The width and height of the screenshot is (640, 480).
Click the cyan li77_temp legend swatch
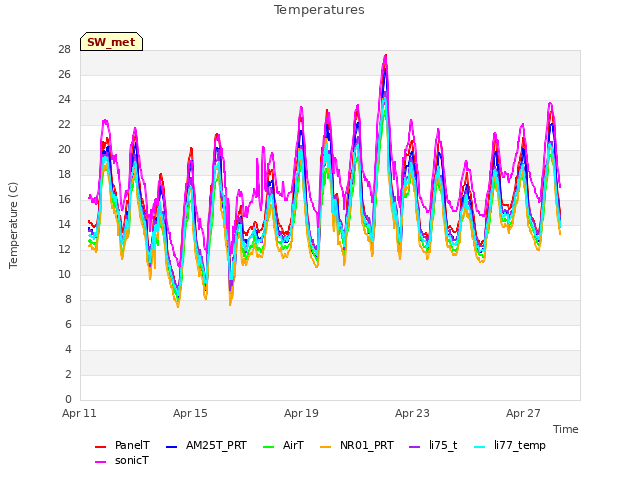pyautogui.click(x=480, y=447)
